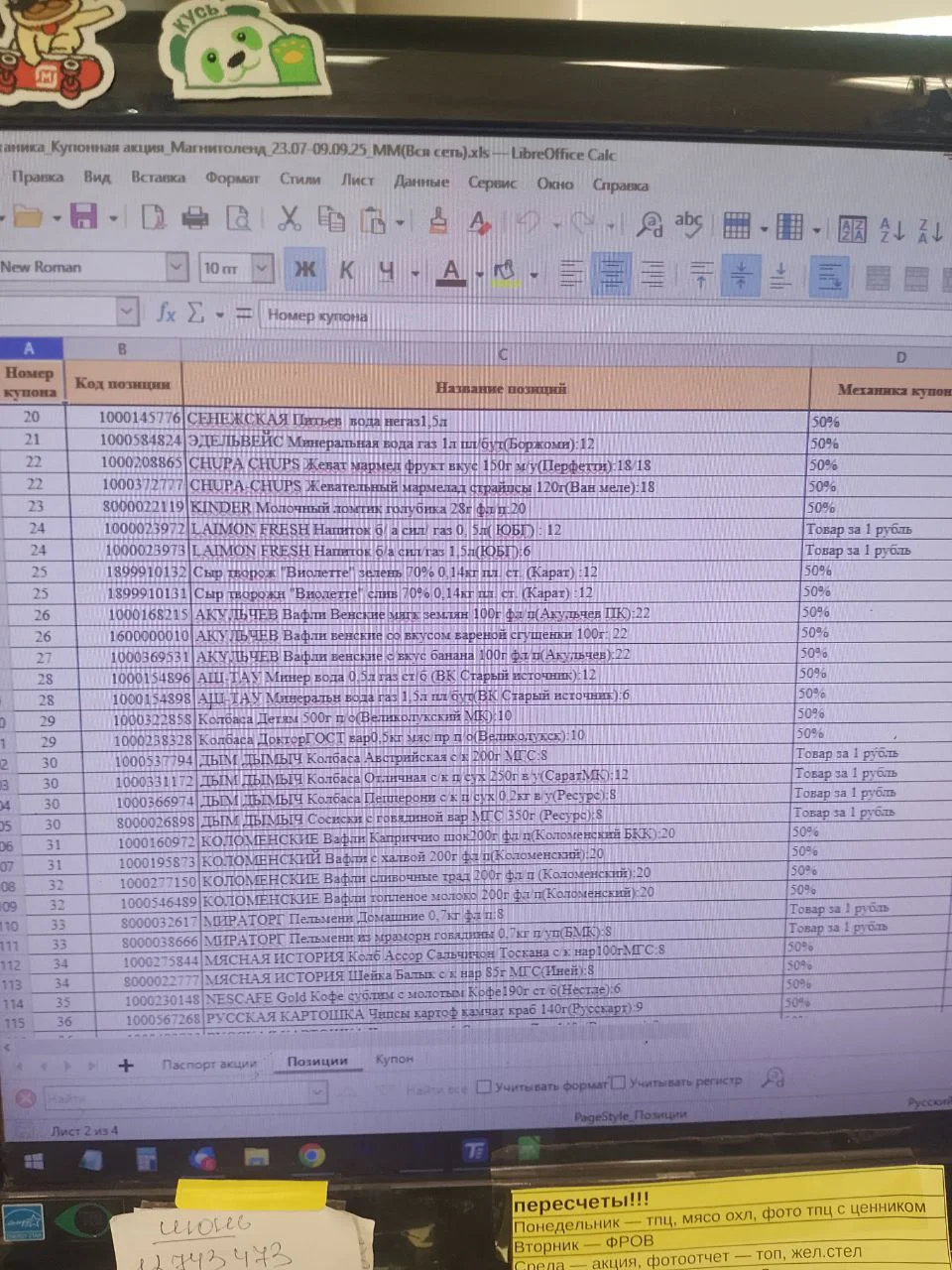
Task: Toggle center vertical alignment
Action: pyautogui.click(x=741, y=276)
